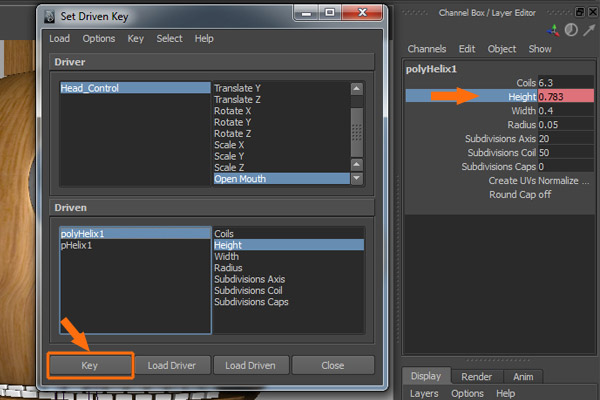Click the Set Driven Key window title icon

50,16
